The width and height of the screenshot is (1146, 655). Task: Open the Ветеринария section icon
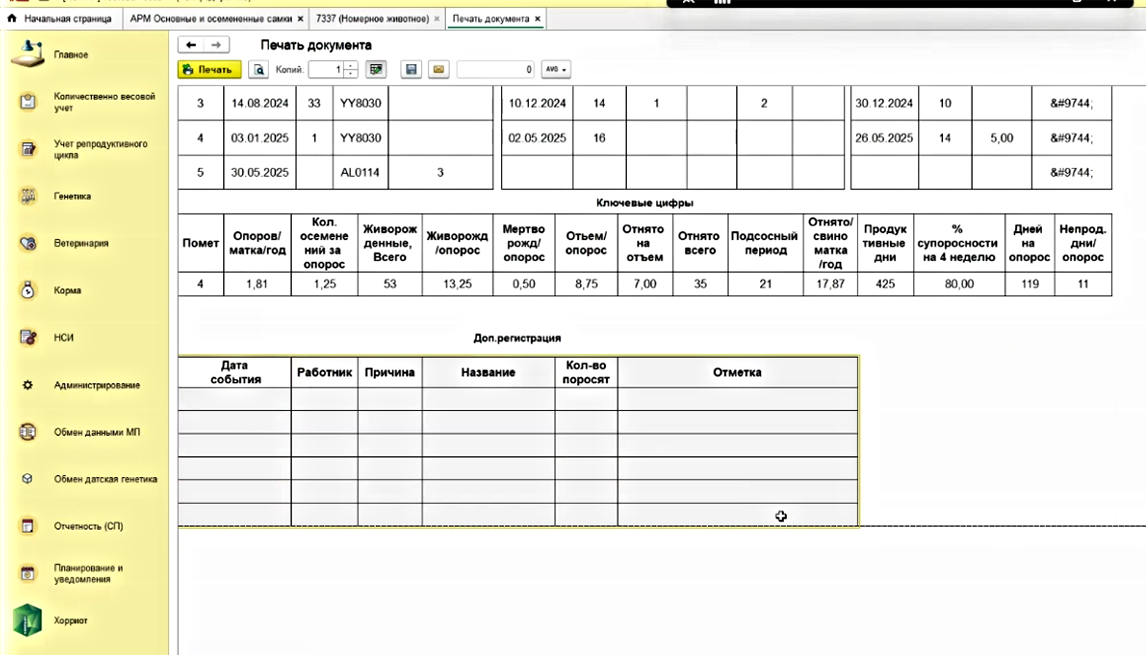pyautogui.click(x=28, y=243)
